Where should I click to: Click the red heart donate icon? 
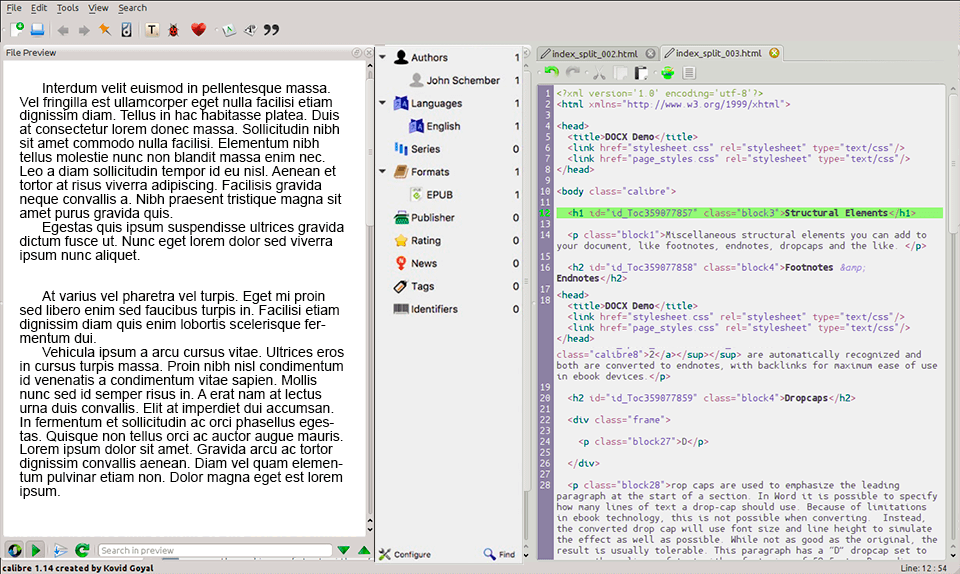(198, 29)
